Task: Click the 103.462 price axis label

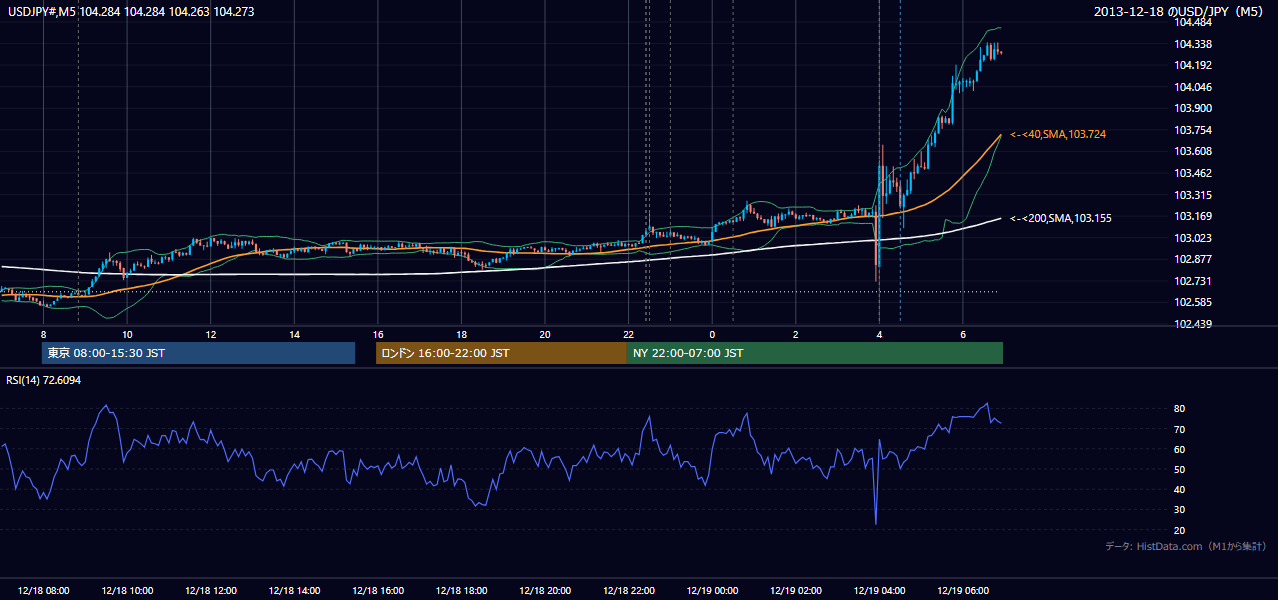Action: tap(1194, 173)
